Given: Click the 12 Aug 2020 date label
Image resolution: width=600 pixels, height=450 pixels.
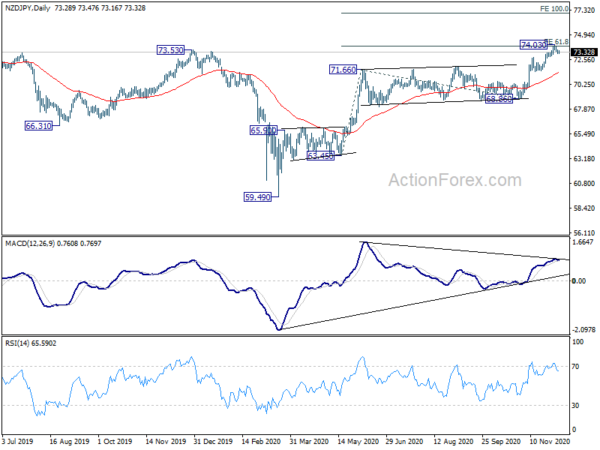Looking at the screenshot, I should 453,441.
